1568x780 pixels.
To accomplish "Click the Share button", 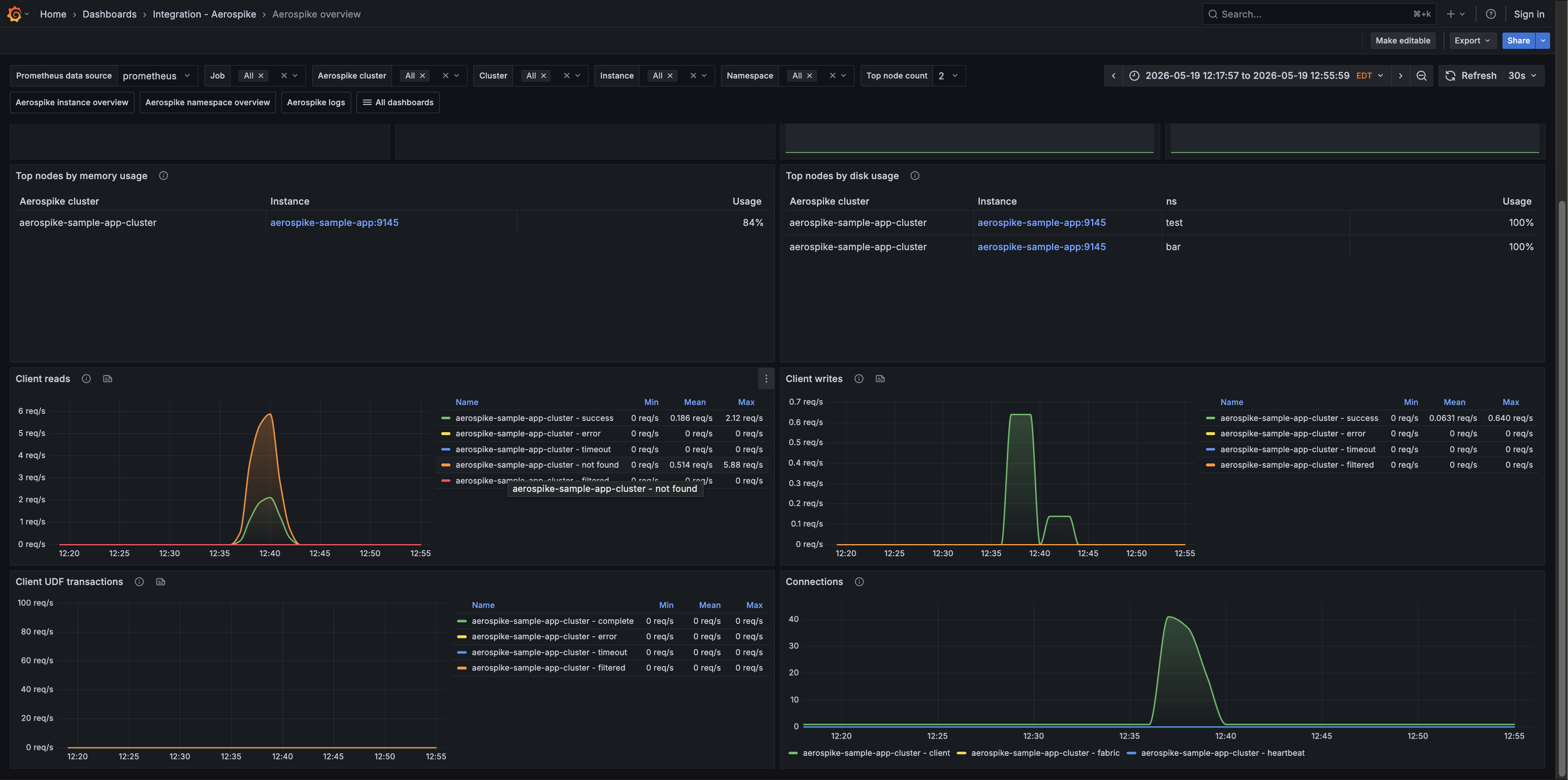I will (1518, 41).
